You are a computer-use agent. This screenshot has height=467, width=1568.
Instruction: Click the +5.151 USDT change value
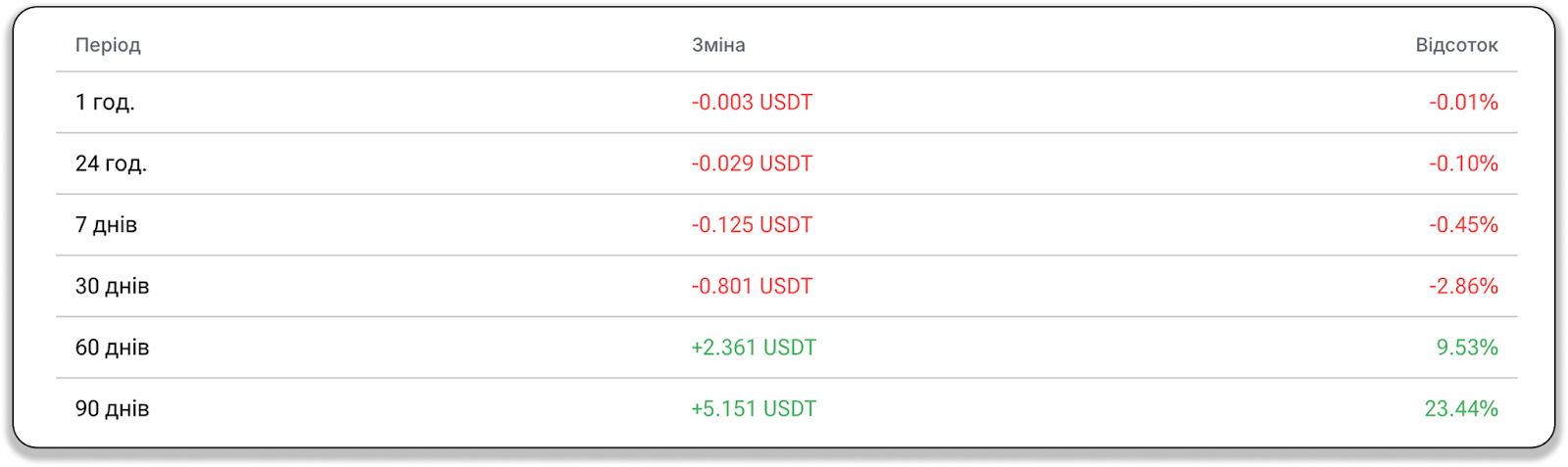click(754, 409)
